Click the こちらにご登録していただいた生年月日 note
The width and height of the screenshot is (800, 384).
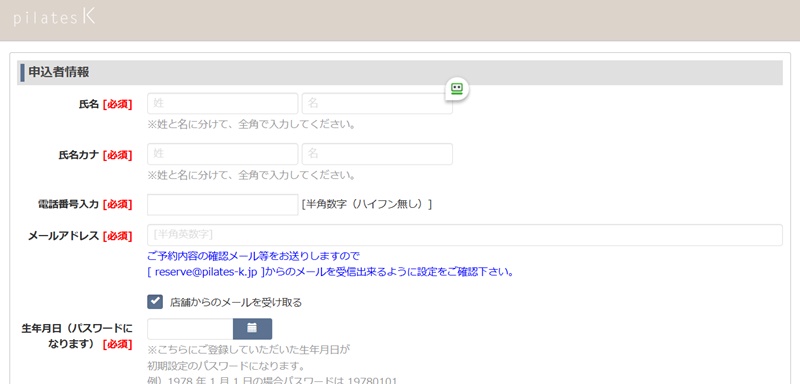249,350
